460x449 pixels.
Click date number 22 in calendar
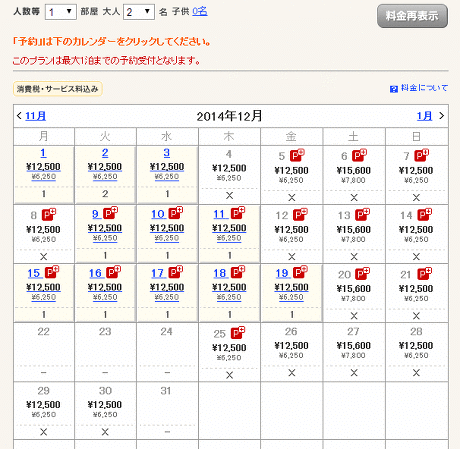(43, 332)
